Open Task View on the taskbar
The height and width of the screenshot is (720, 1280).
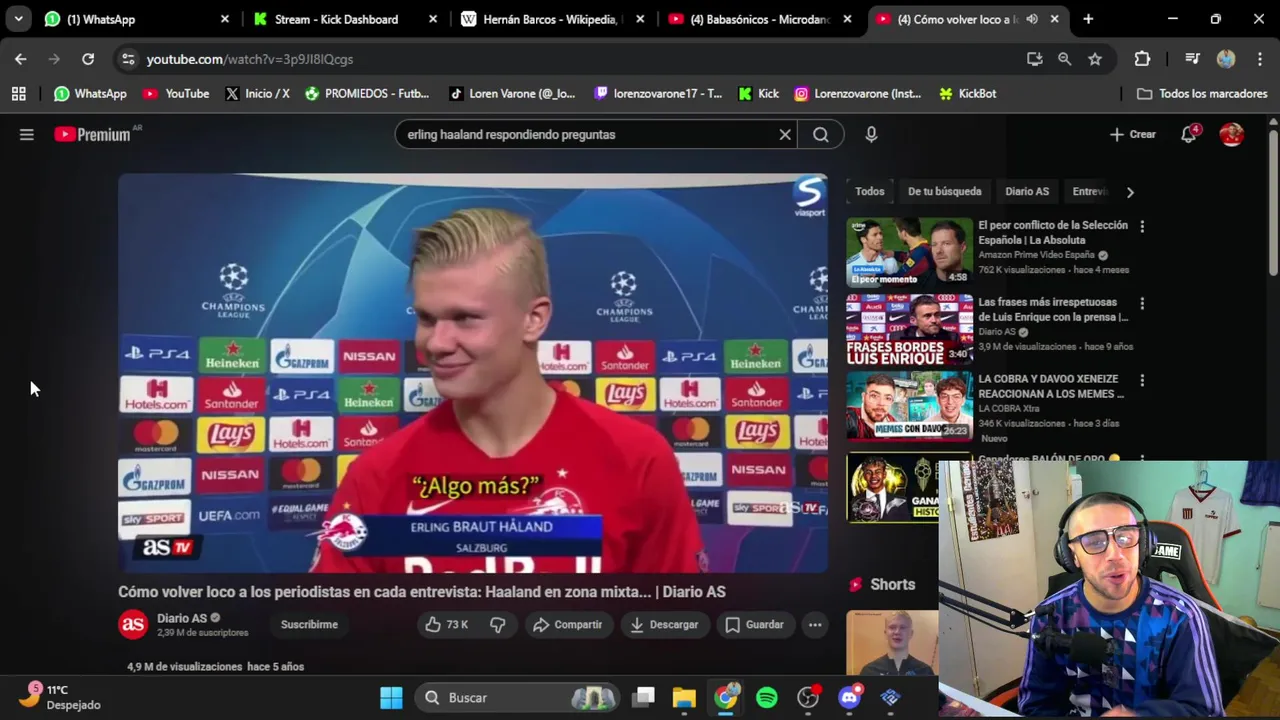coord(644,698)
